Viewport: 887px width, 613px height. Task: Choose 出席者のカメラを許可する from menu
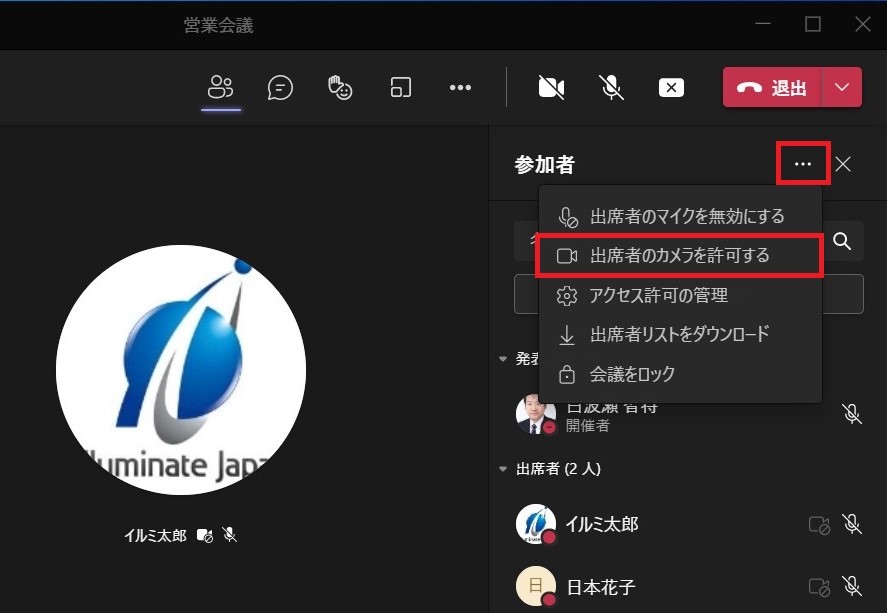pos(680,256)
